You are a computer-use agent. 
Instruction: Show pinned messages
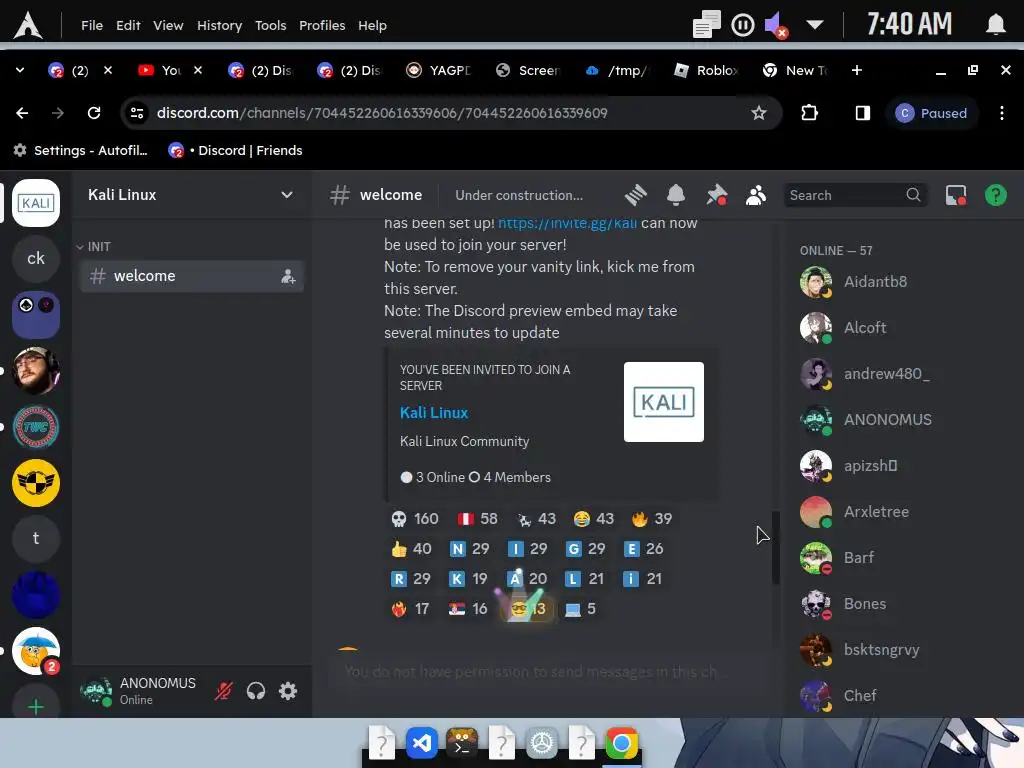click(716, 195)
